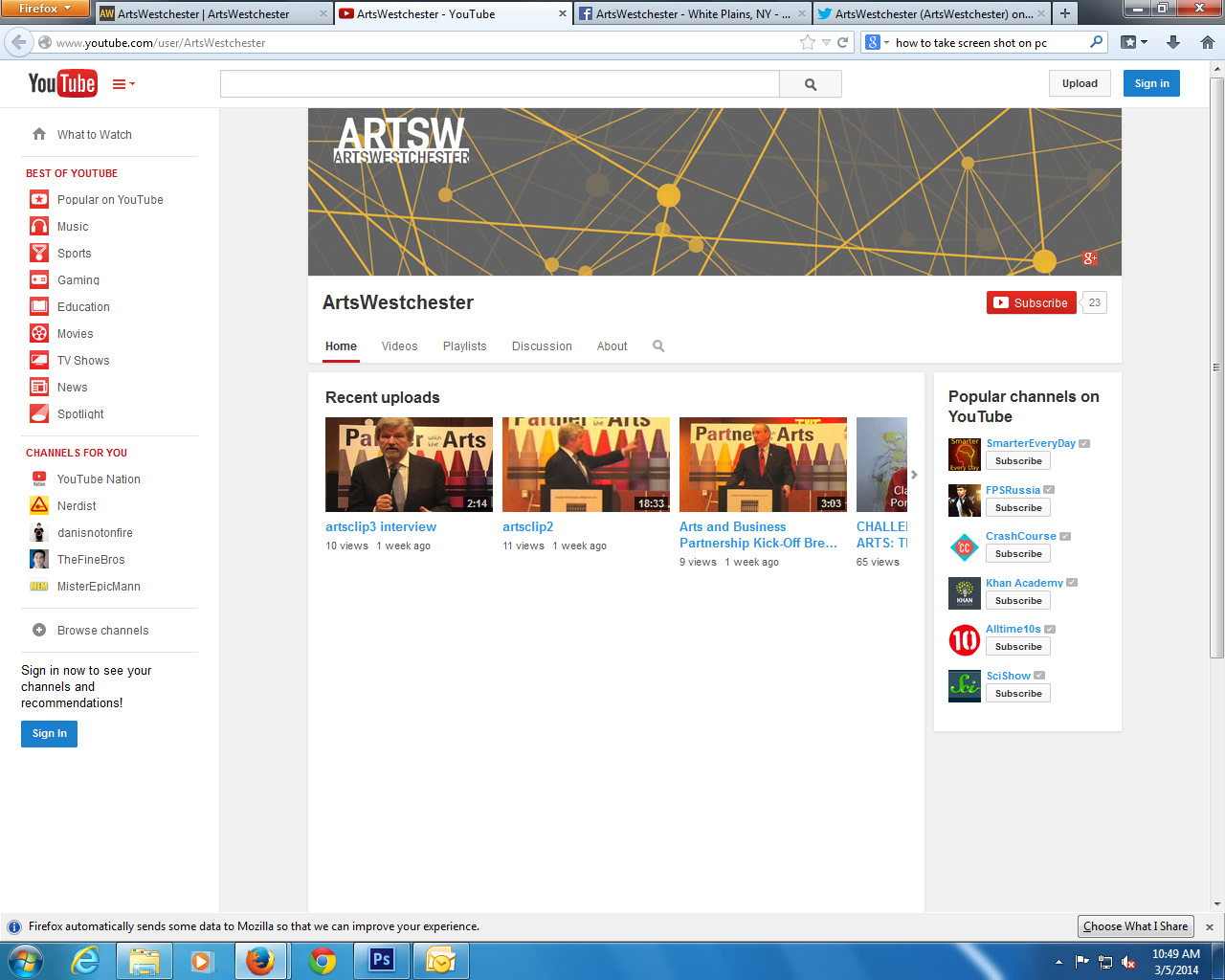Open the Firefox main menu button

(45, 9)
